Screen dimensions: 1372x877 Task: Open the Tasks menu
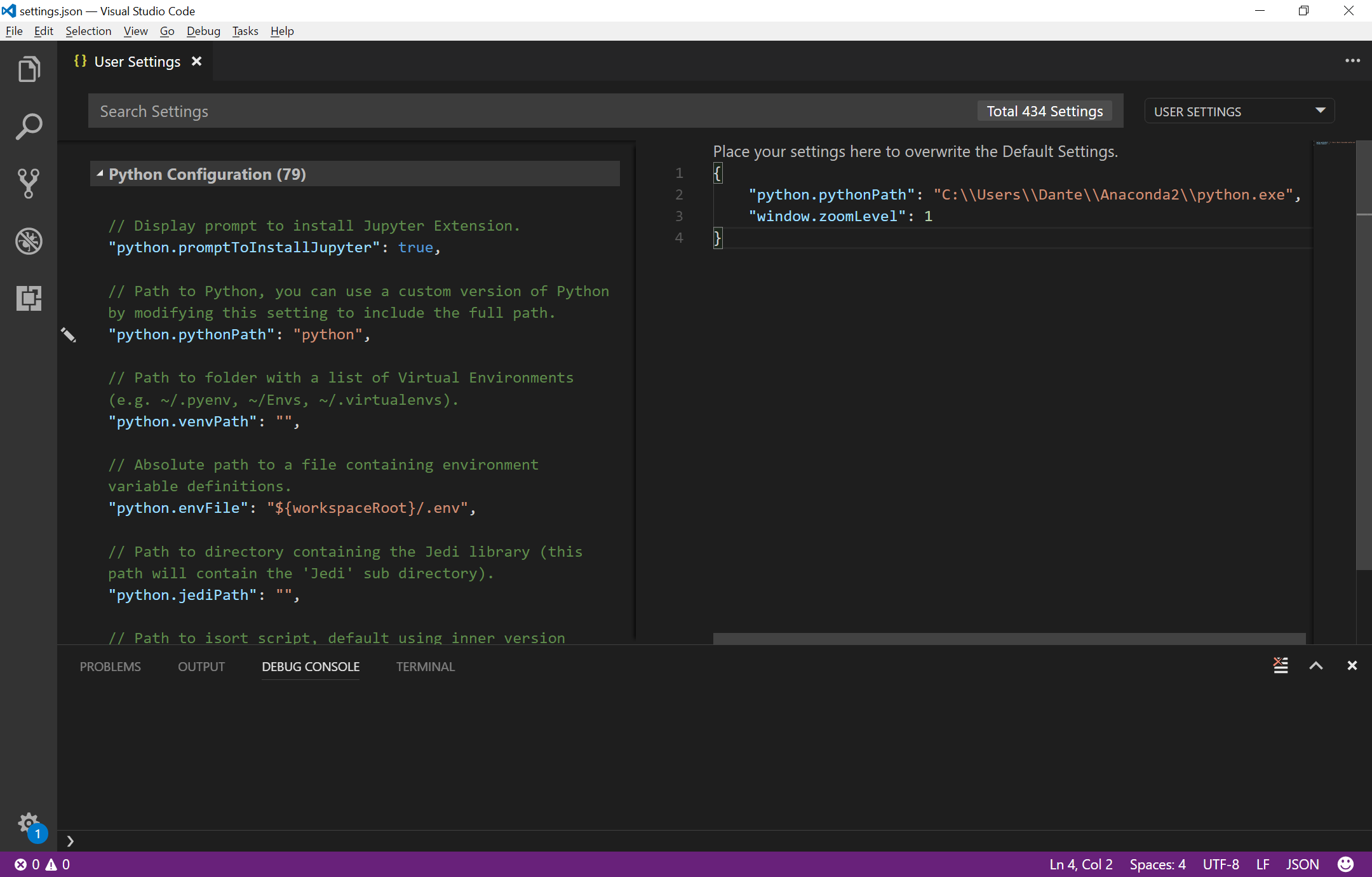click(245, 31)
